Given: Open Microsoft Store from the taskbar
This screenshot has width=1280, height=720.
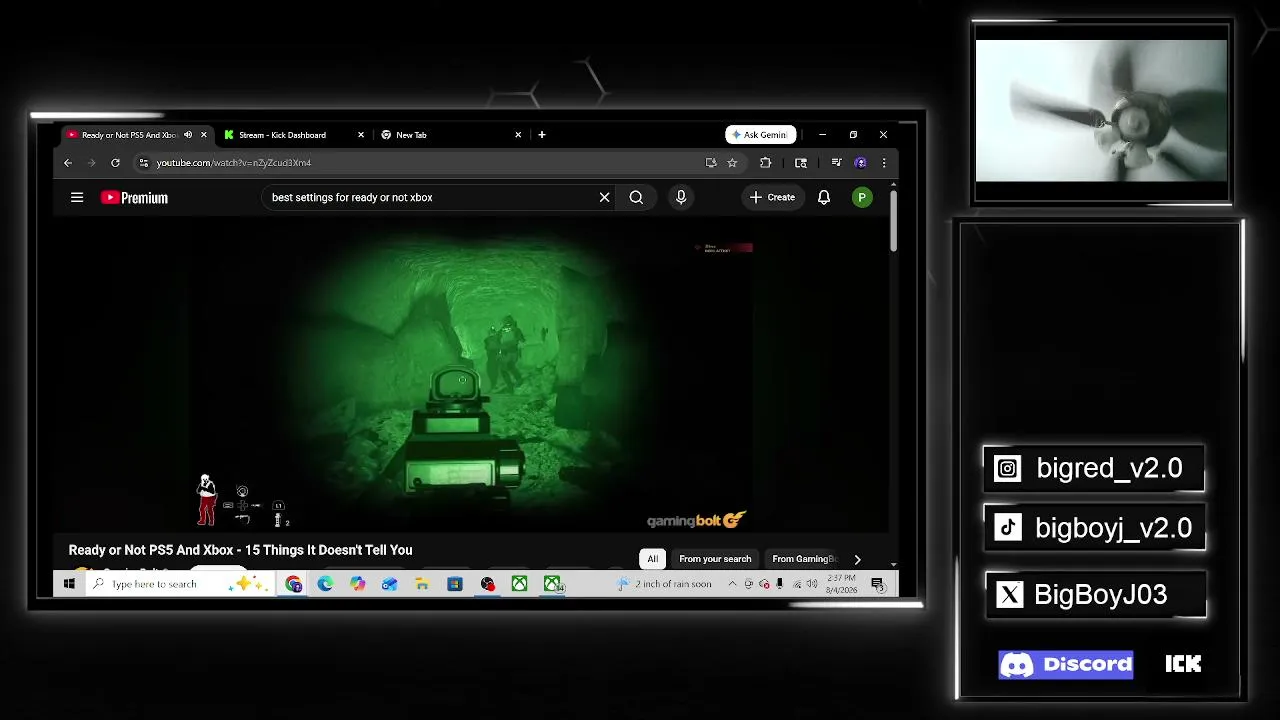Looking at the screenshot, I should point(455,584).
